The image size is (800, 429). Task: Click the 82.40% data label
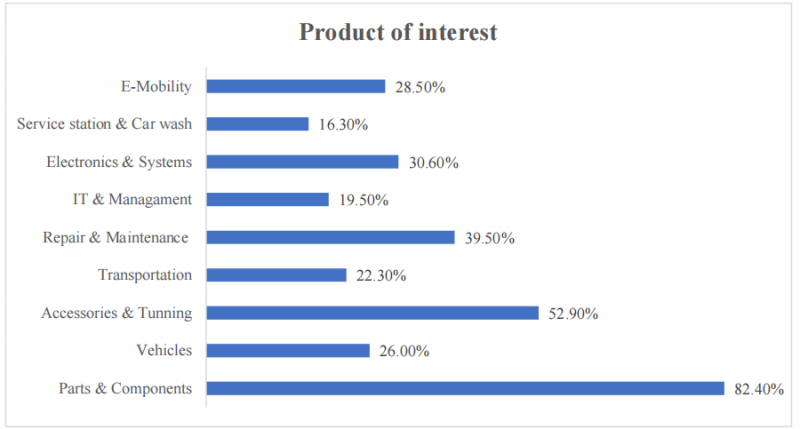coord(759,389)
